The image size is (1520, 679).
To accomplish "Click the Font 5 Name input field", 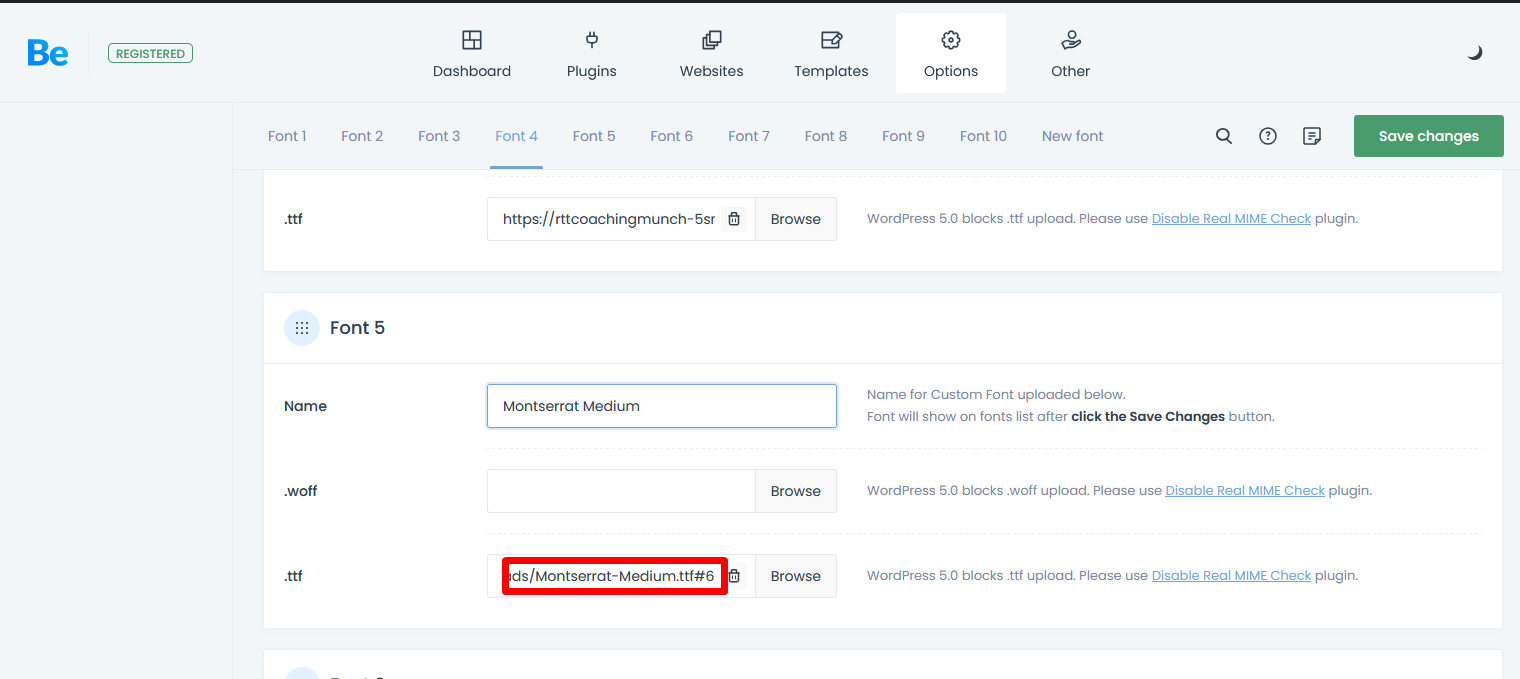I will [x=661, y=406].
